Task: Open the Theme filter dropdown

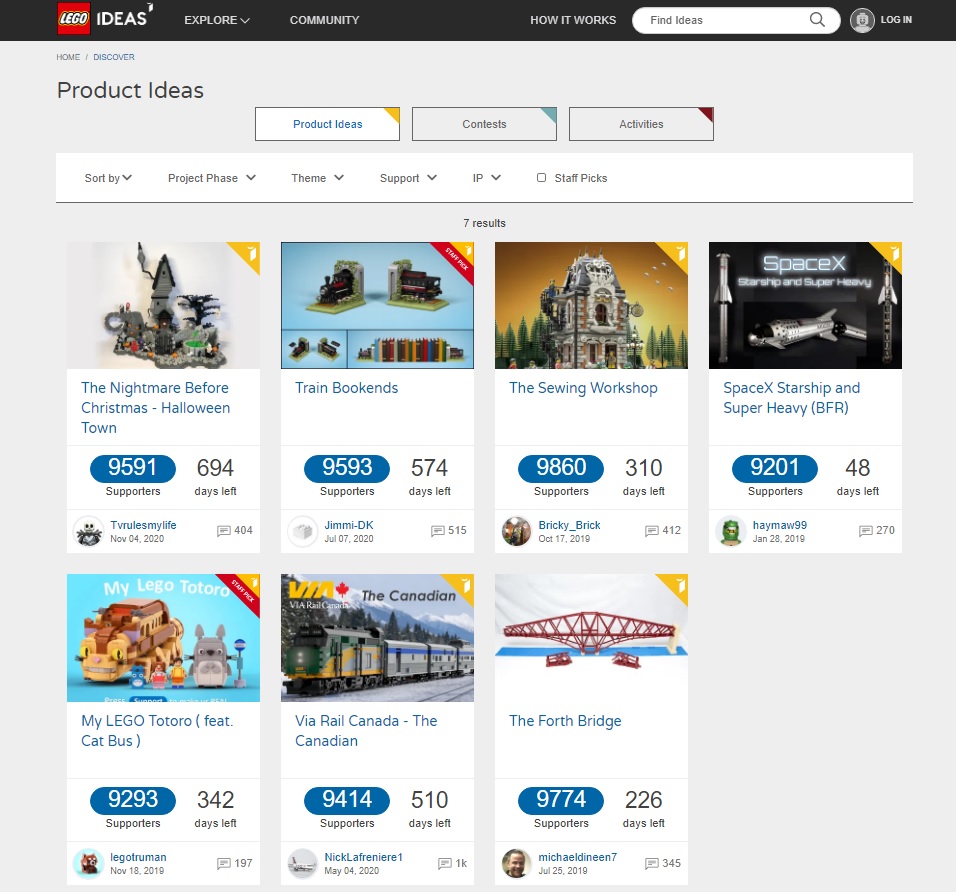Action: pyautogui.click(x=317, y=178)
